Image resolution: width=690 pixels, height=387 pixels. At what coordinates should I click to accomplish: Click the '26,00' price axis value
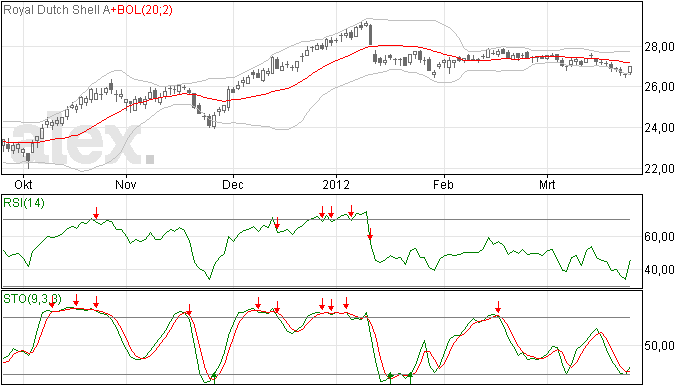click(x=659, y=87)
